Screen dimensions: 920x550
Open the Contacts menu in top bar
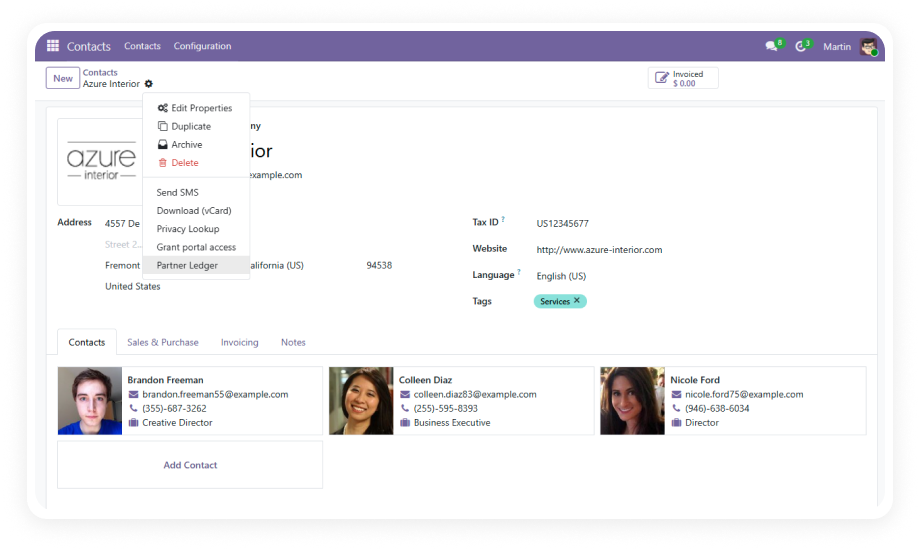[x=142, y=46]
